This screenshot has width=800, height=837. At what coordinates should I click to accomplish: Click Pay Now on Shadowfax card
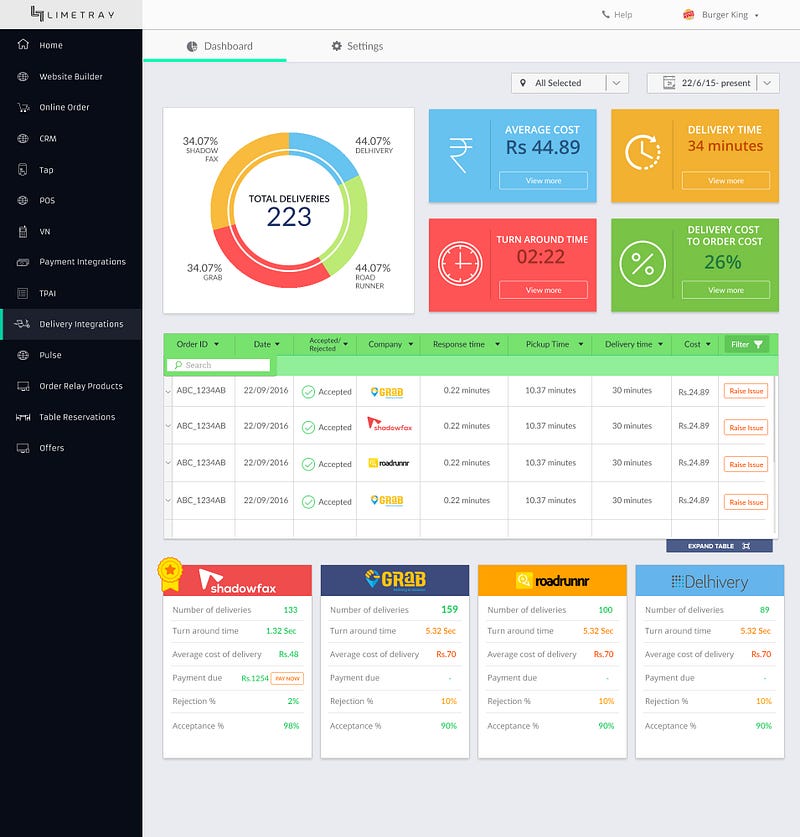click(x=287, y=678)
